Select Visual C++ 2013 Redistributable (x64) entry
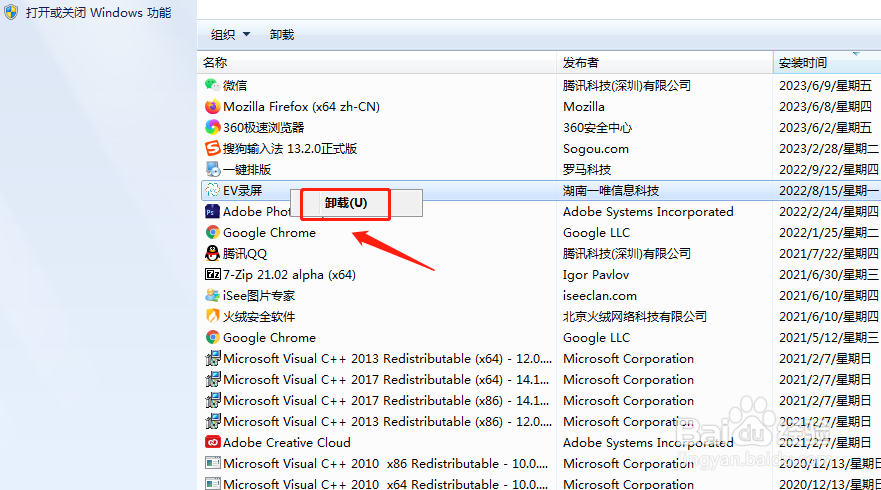The height and width of the screenshot is (490, 881). click(x=388, y=359)
